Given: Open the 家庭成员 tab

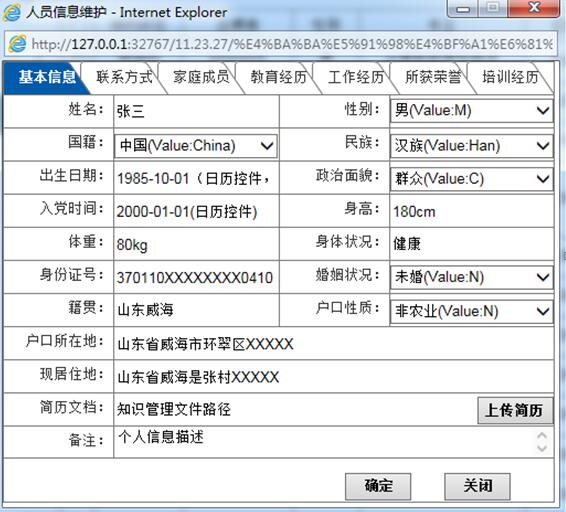Looking at the screenshot, I should 201,77.
